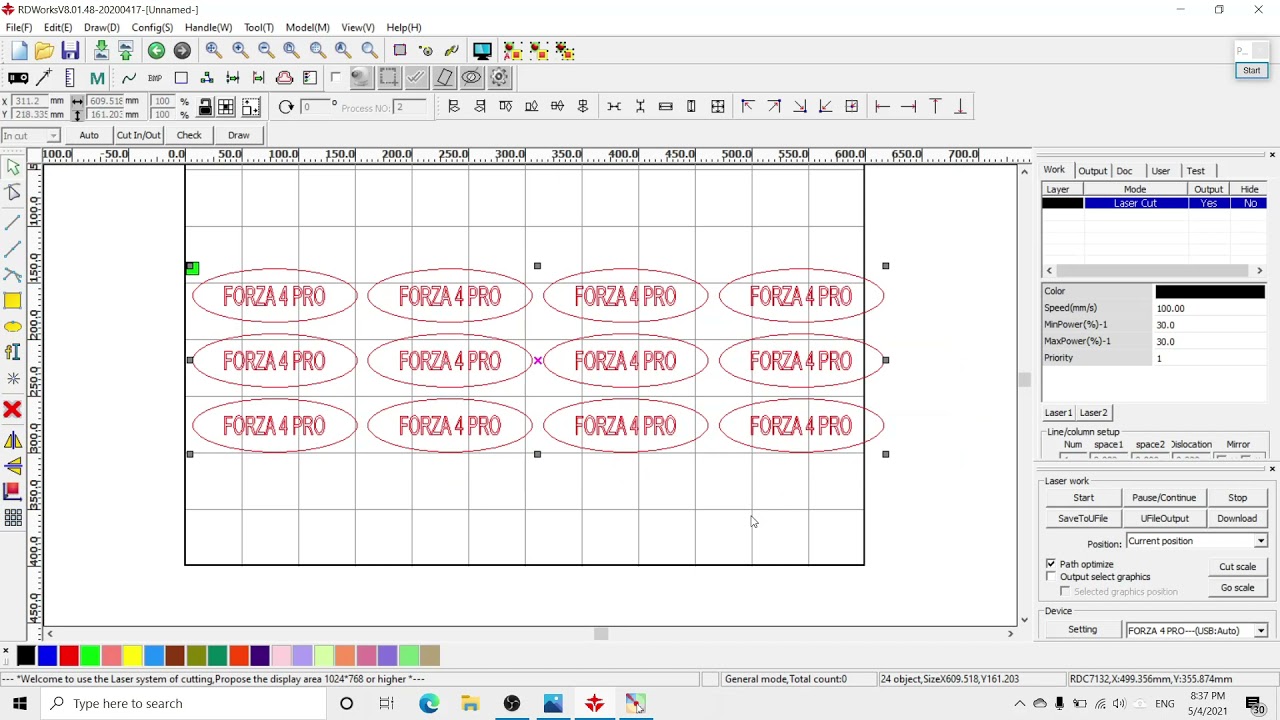The image size is (1280, 720).
Task: Select the Text tool
Action: click(13, 352)
